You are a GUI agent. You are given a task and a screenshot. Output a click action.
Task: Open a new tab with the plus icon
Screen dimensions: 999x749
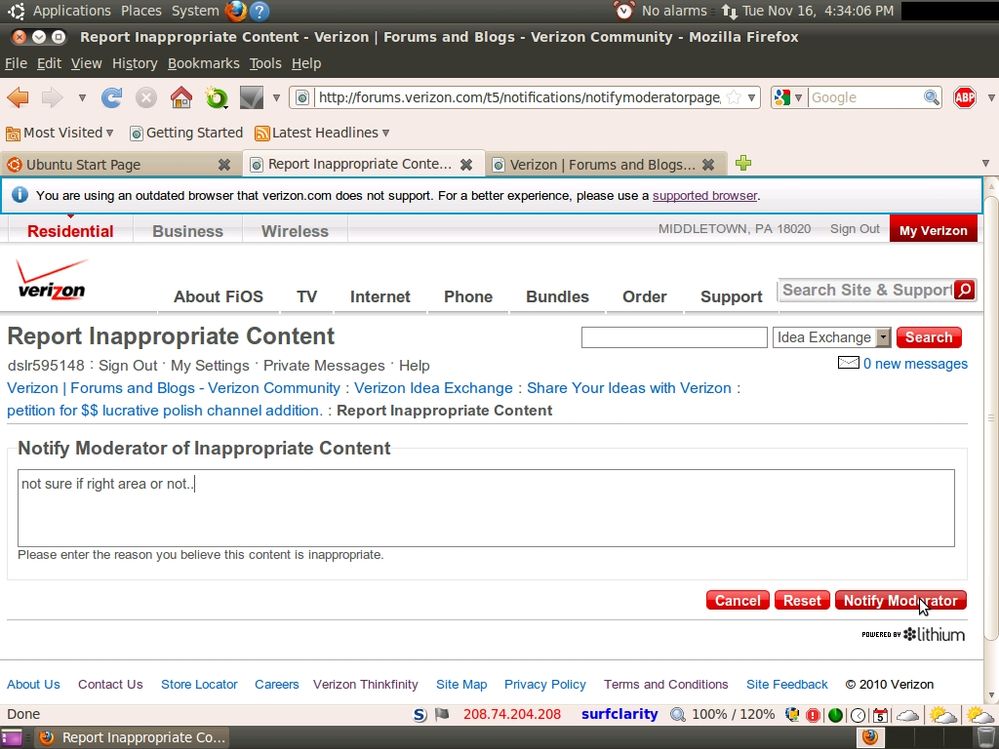click(x=743, y=163)
